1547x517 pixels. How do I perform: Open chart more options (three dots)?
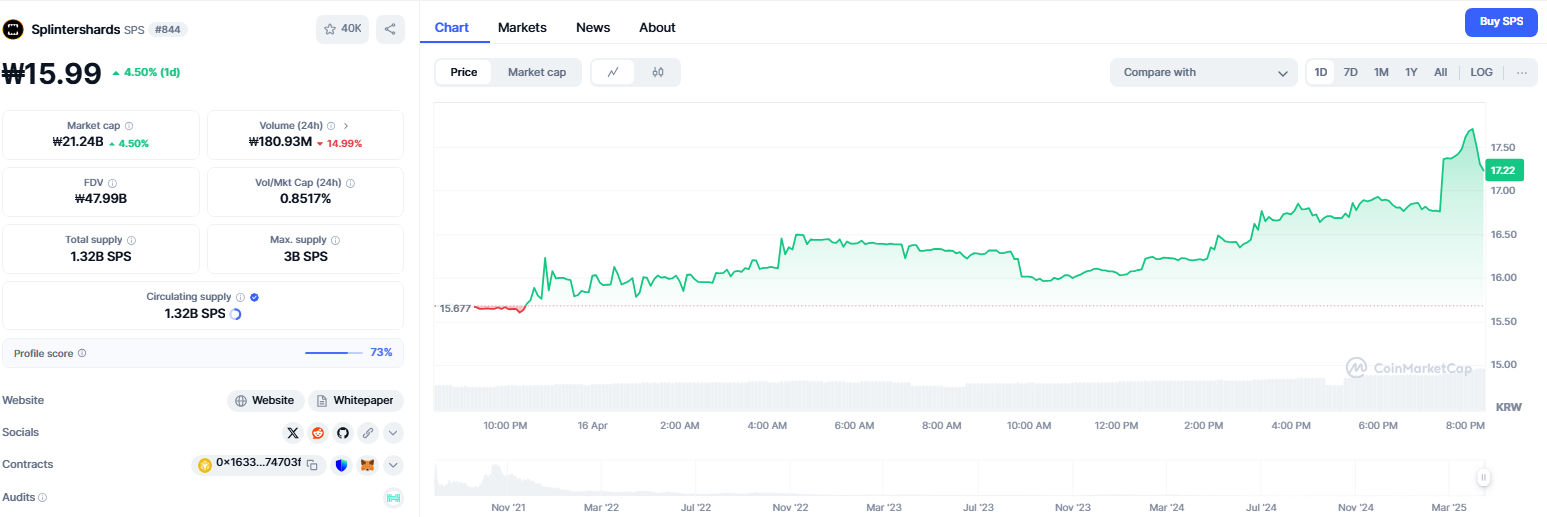pos(1522,72)
